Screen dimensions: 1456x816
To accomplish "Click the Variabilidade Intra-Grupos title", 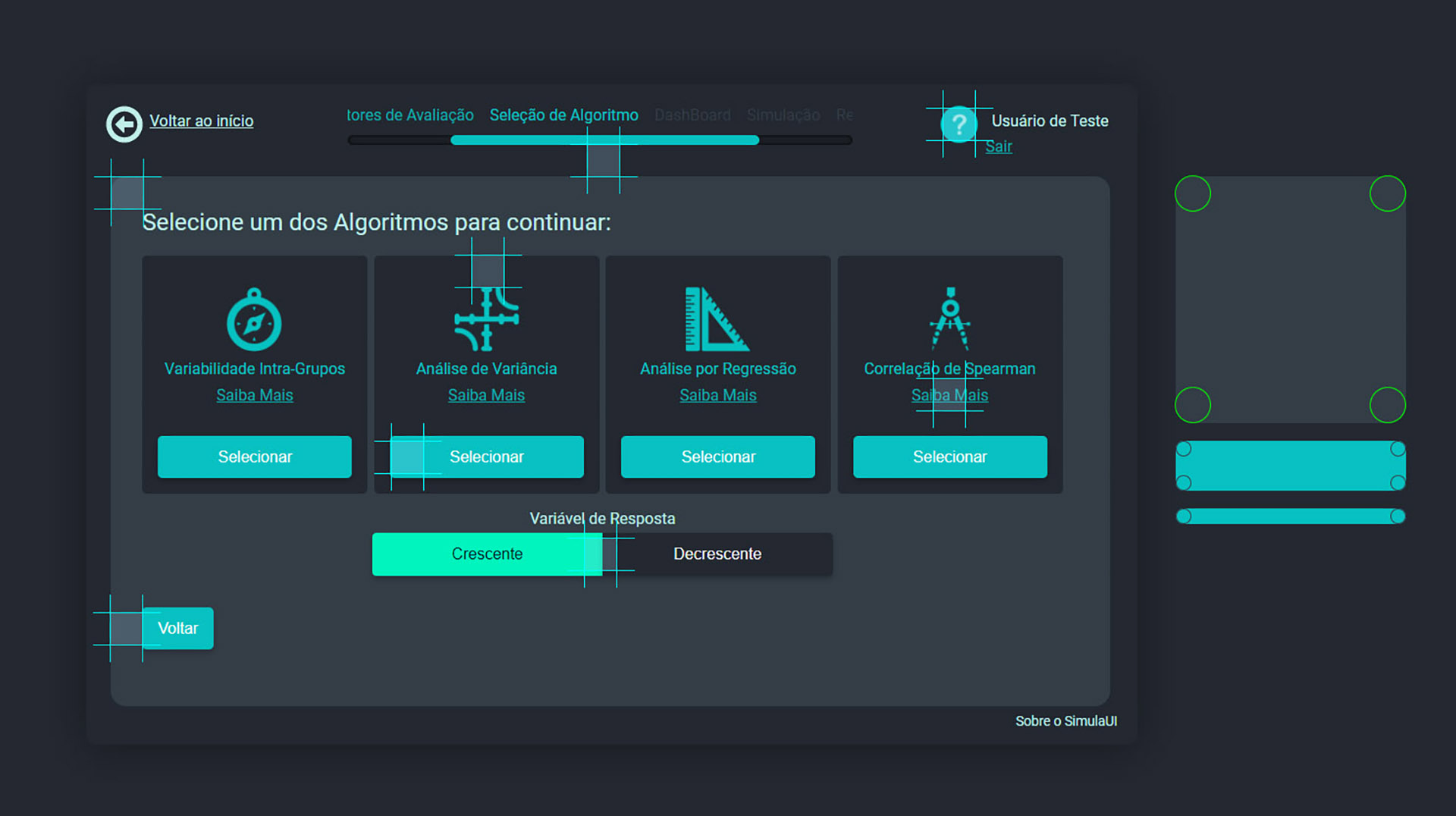I will [255, 369].
